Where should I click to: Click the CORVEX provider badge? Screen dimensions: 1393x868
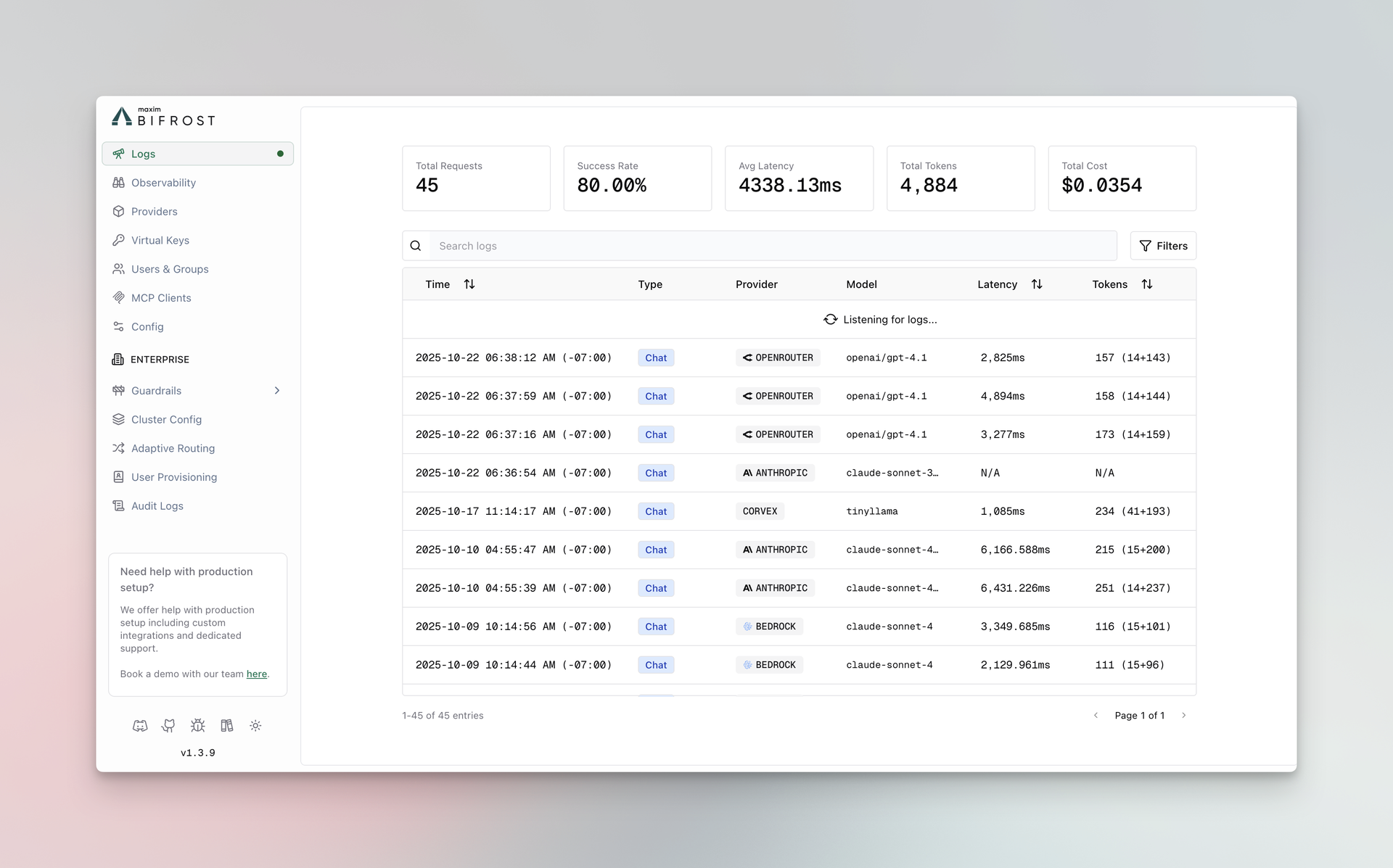(760, 511)
